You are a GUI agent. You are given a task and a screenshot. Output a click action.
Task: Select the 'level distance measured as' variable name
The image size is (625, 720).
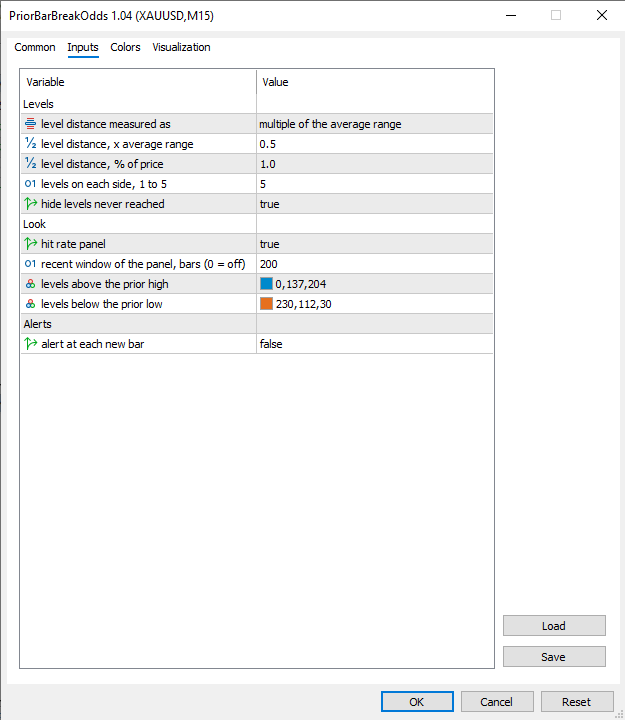point(106,124)
